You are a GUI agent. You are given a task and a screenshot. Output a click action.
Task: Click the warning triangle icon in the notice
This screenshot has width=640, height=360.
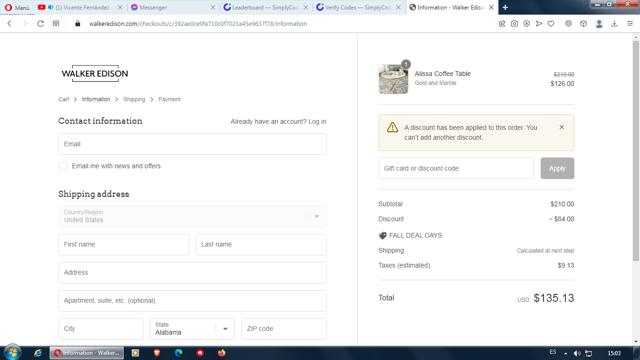pos(392,127)
